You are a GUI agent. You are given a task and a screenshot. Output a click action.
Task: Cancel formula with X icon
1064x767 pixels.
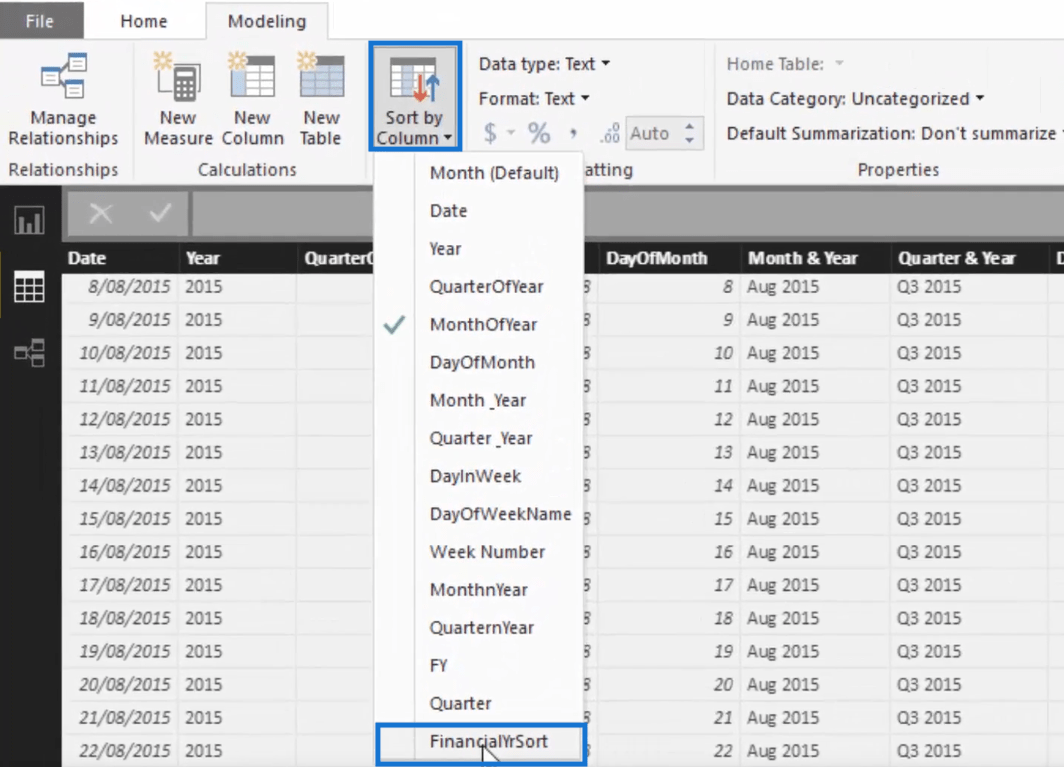[100, 214]
